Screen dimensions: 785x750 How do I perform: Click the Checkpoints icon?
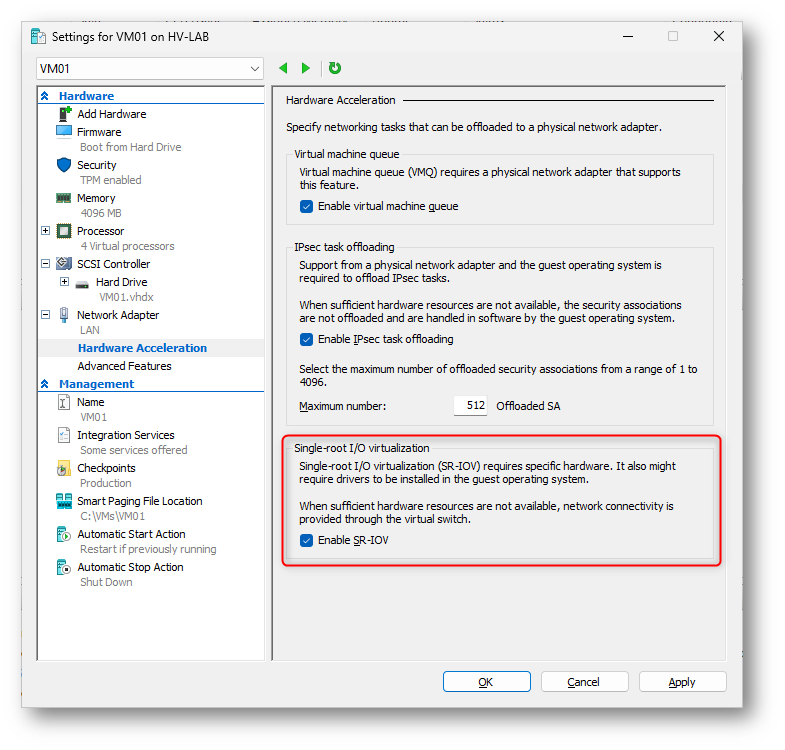click(64, 469)
